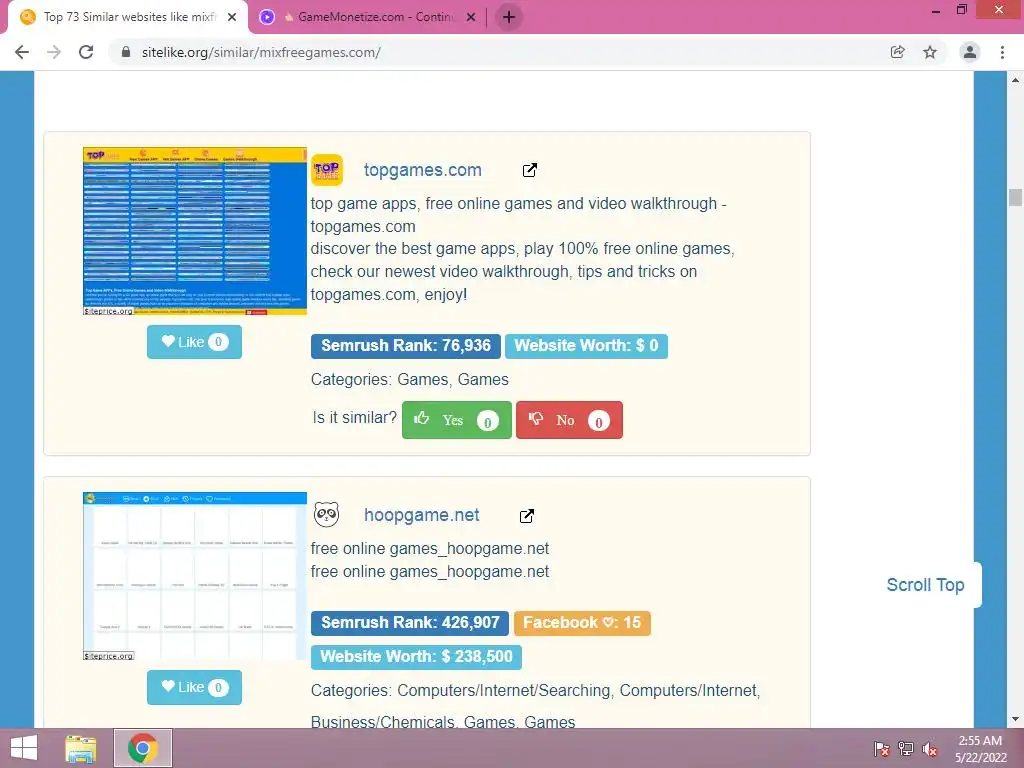The image size is (1024, 768).
Task: Click Scroll Top to return upward
Action: (x=925, y=584)
